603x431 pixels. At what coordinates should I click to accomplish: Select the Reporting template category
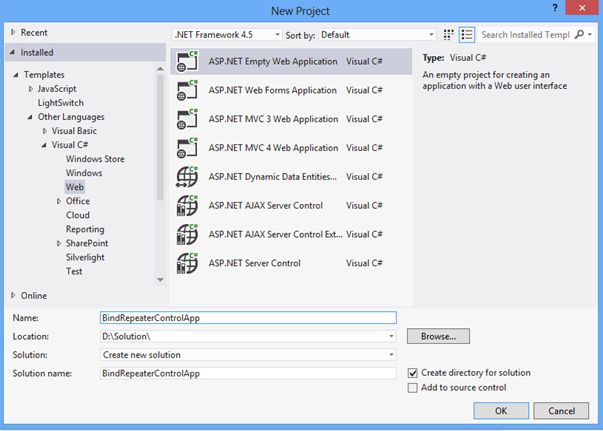[85, 229]
